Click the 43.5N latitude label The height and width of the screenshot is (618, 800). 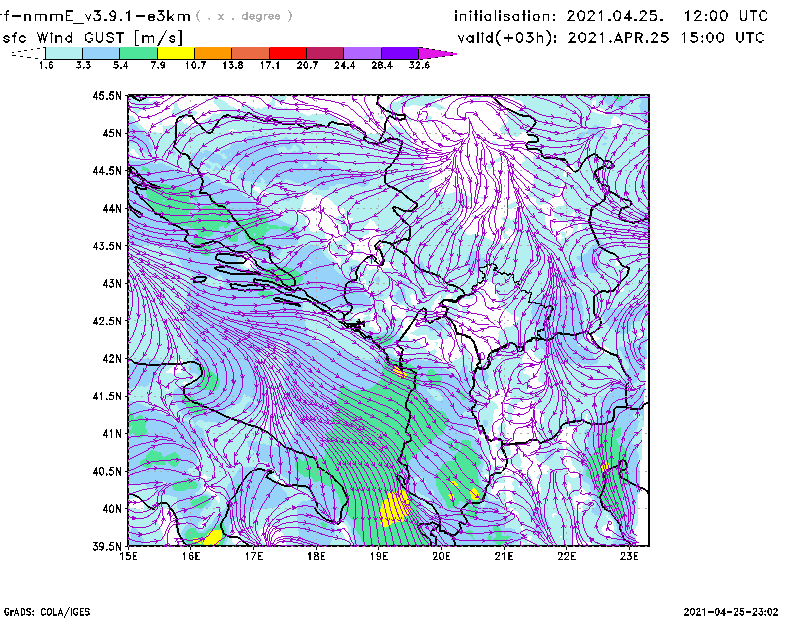(x=107, y=246)
